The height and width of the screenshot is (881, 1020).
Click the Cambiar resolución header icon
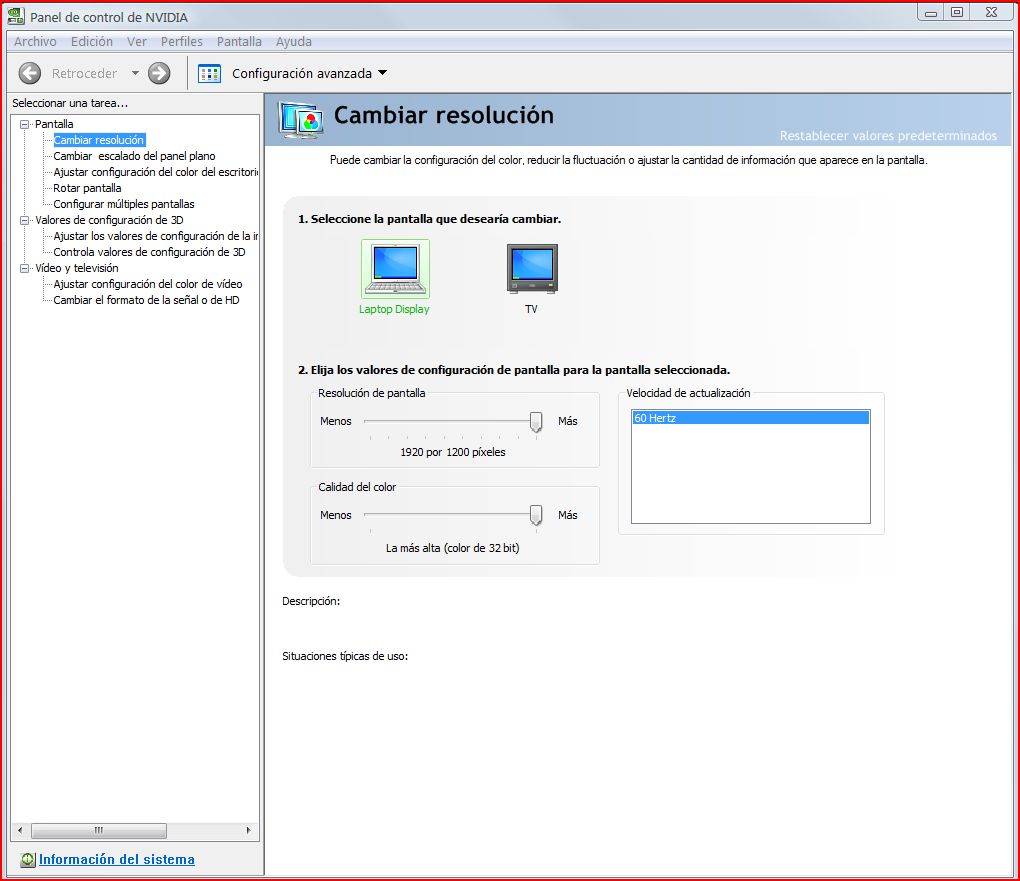click(301, 120)
